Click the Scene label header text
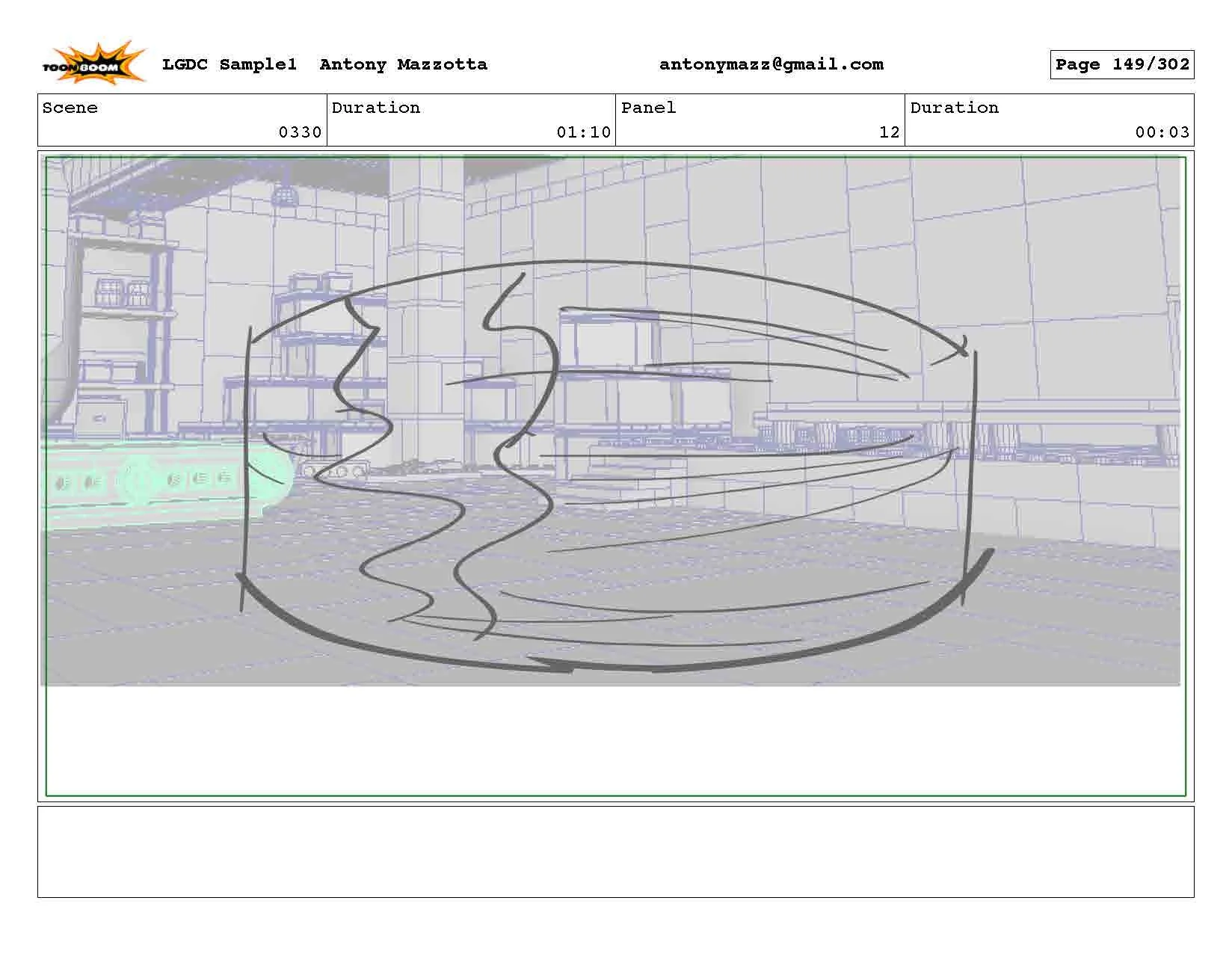 point(70,108)
